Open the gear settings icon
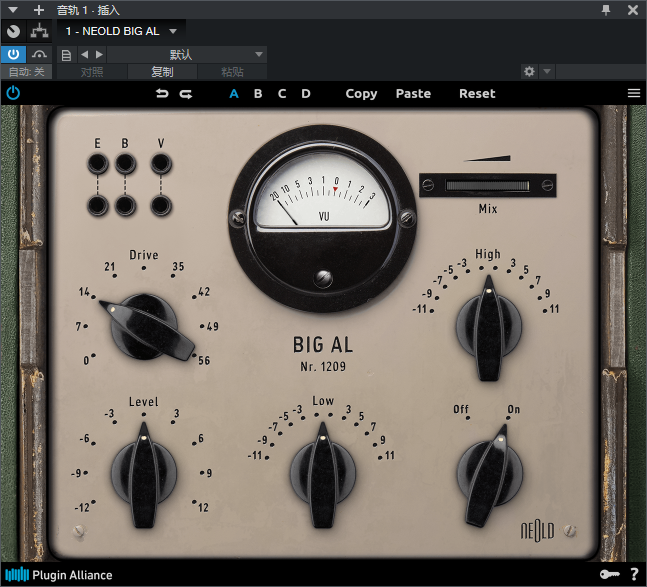The height and width of the screenshot is (587, 647). click(529, 72)
